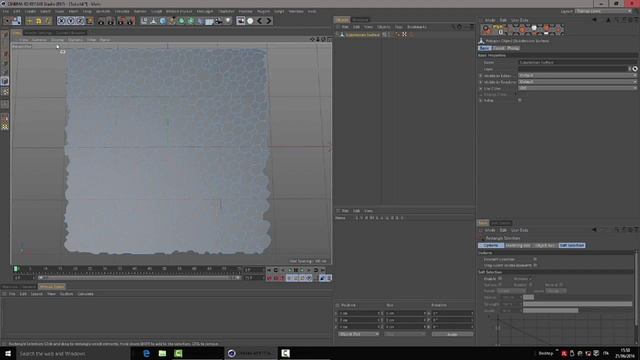Viewport: 640px width, 360px height.
Task: Click the Subdivision Surface object icon in Object Manager
Action: [342, 35]
